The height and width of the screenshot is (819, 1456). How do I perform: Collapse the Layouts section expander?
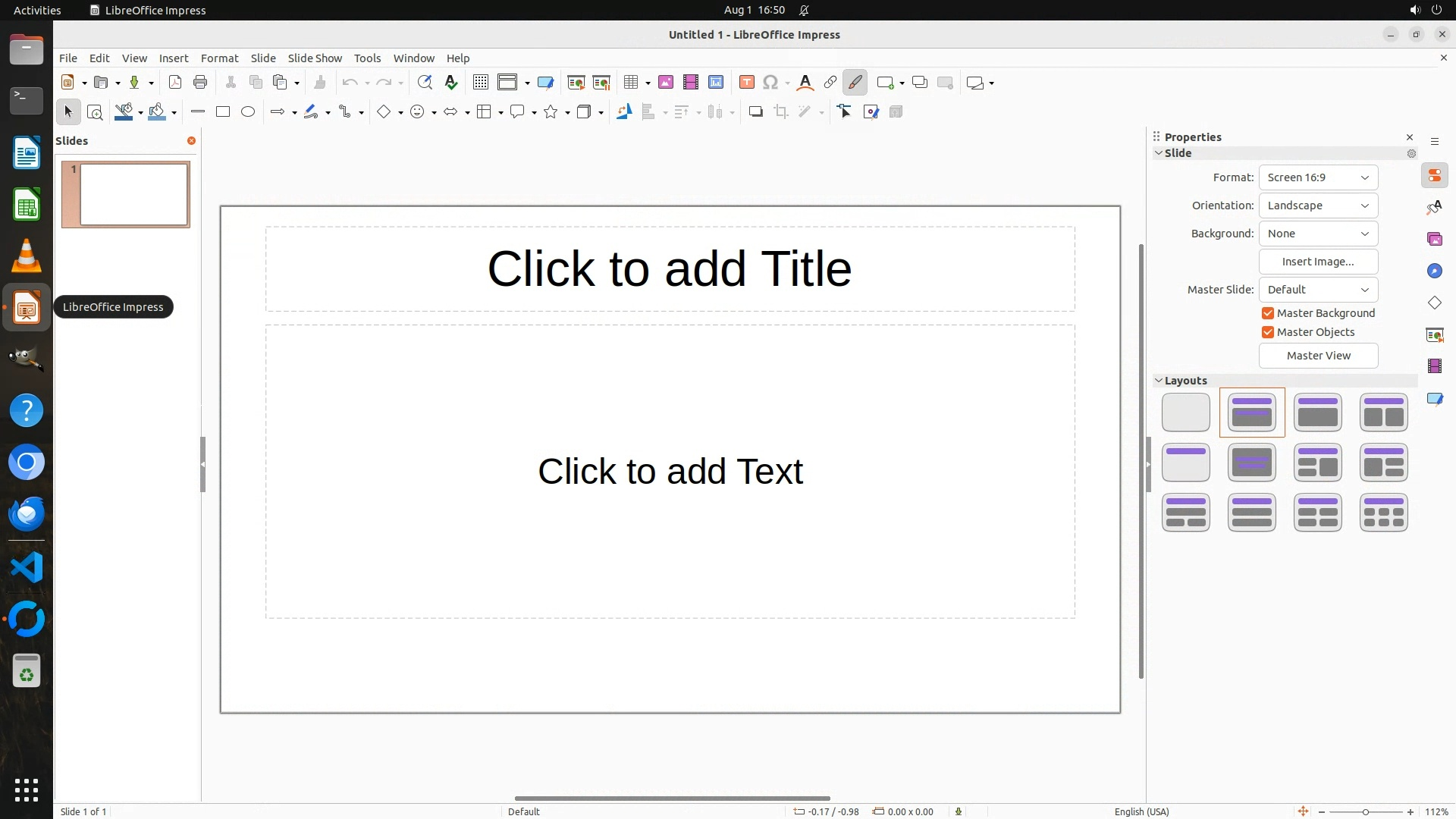pos(1159,381)
